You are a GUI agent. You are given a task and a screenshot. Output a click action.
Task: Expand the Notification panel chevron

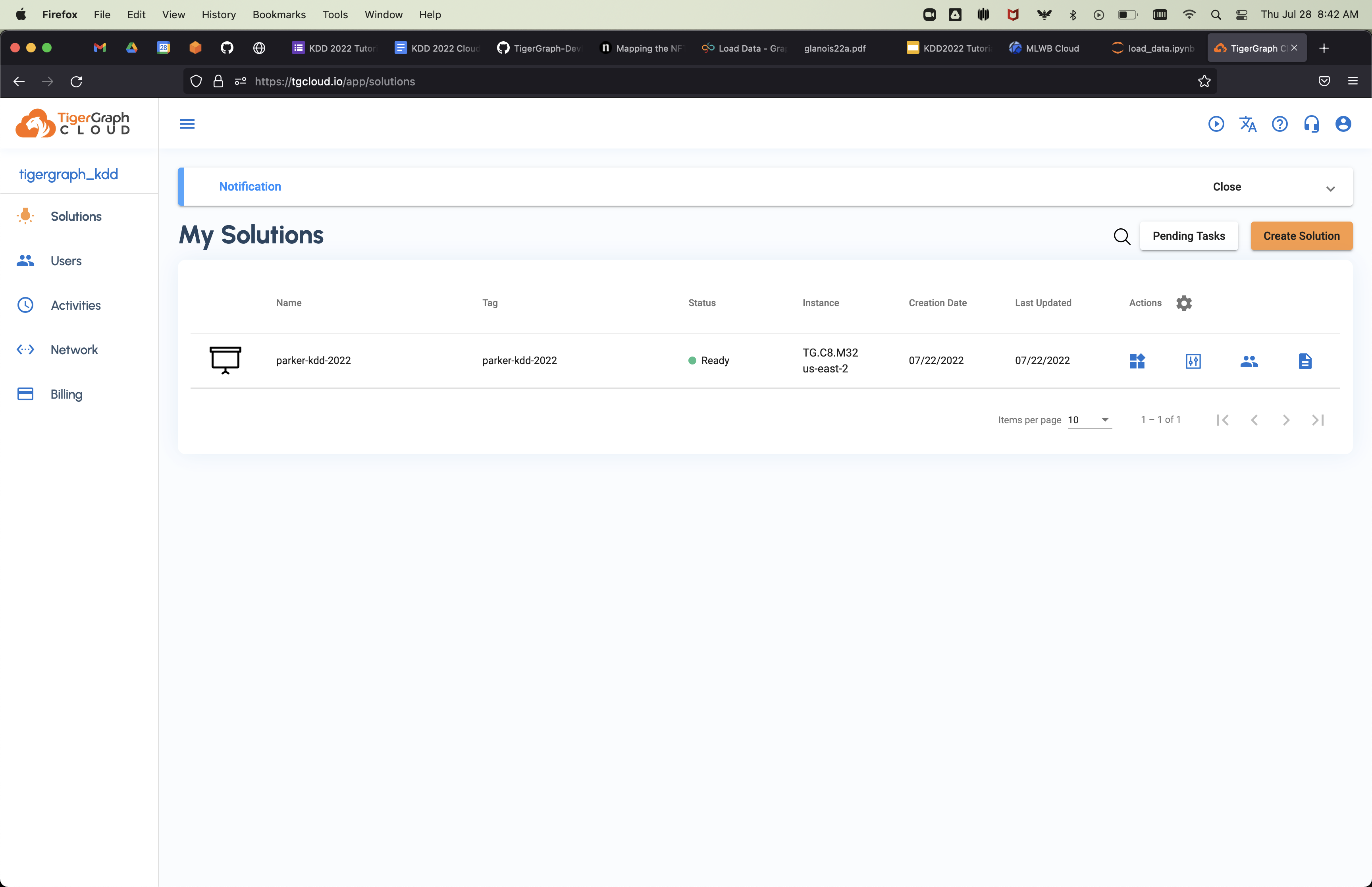coord(1330,188)
